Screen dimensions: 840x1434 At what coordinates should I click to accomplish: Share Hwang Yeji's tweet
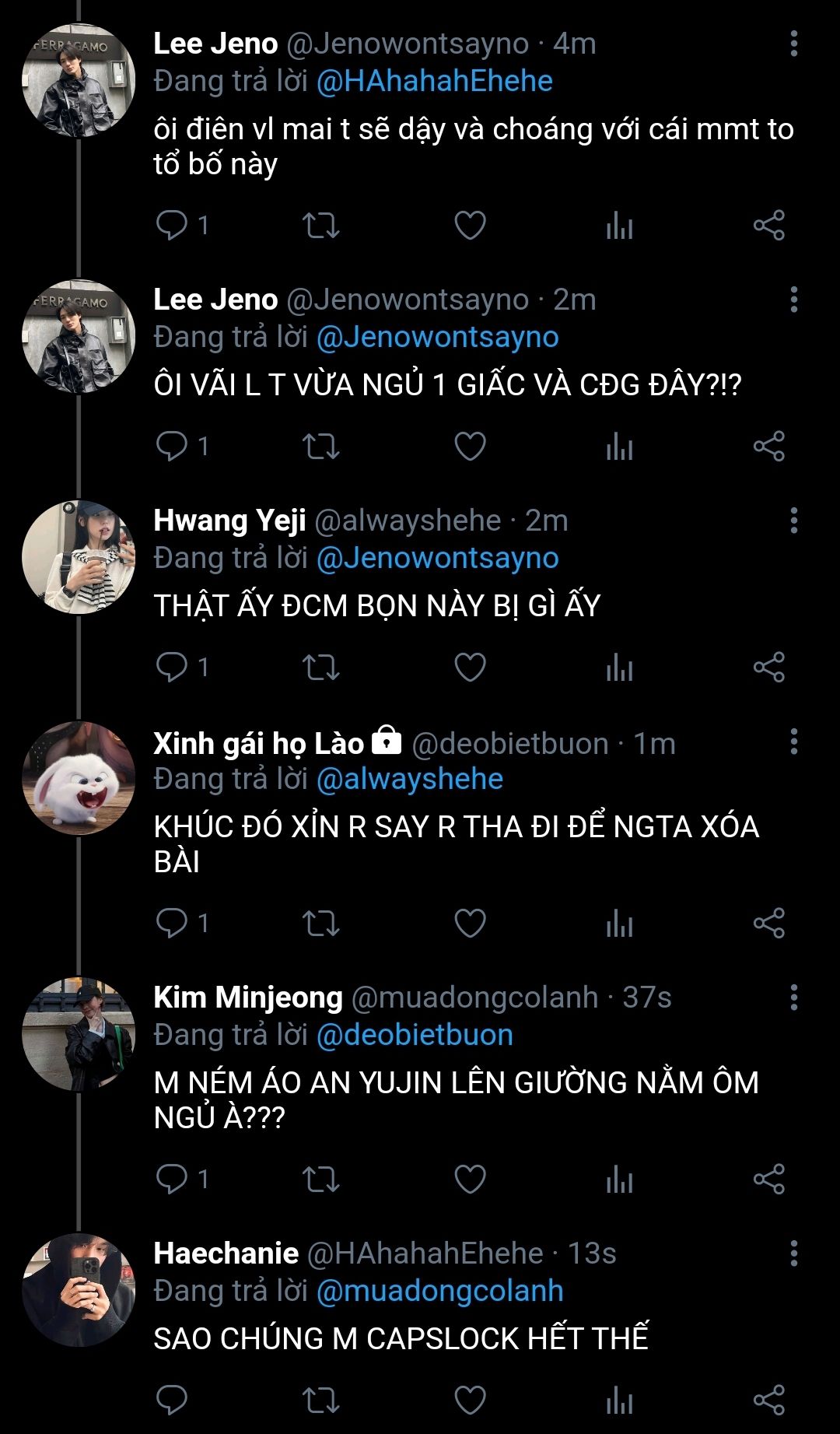pyautogui.click(x=768, y=668)
